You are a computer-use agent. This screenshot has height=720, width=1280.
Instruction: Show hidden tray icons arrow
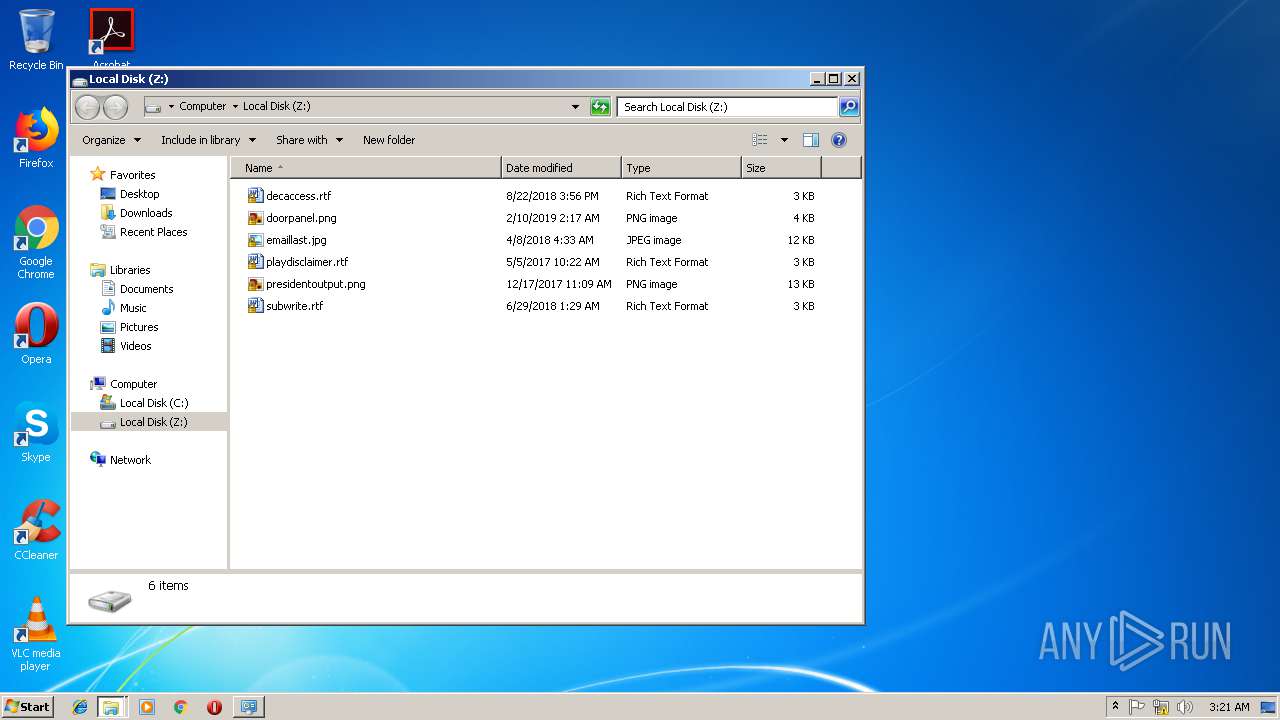(1115, 707)
